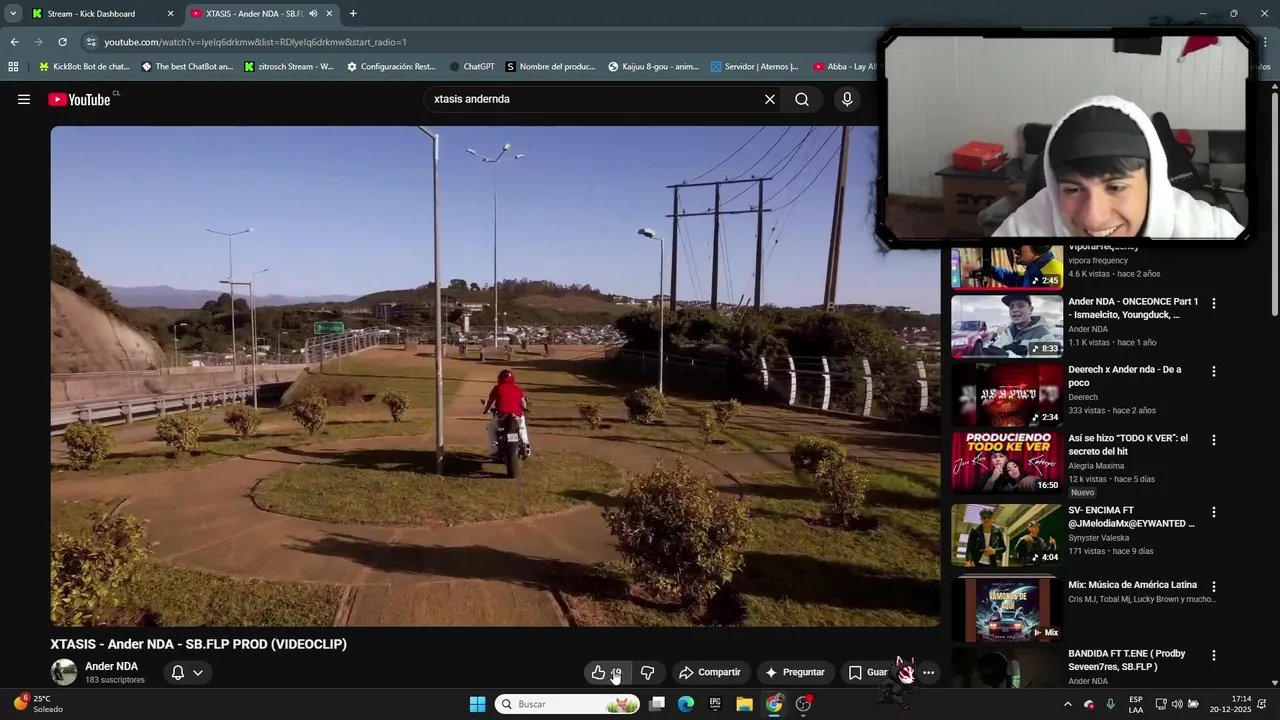
Task: Click the XTASIS video player
Action: pyautogui.click(x=495, y=376)
